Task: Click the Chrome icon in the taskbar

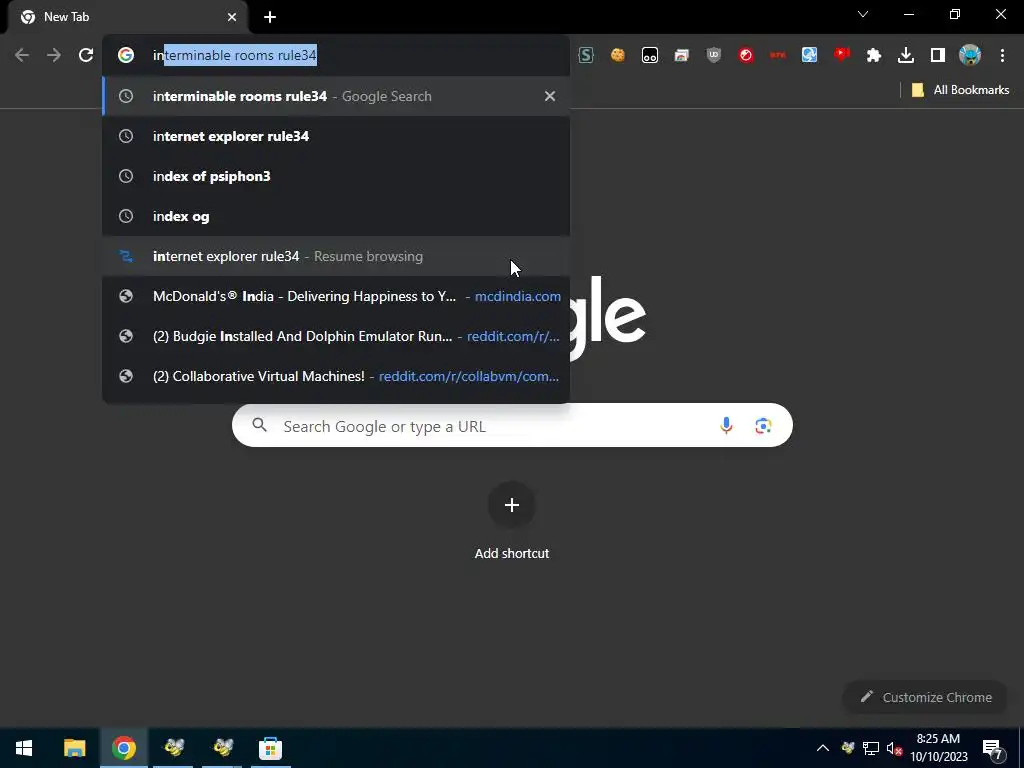Action: click(x=123, y=748)
